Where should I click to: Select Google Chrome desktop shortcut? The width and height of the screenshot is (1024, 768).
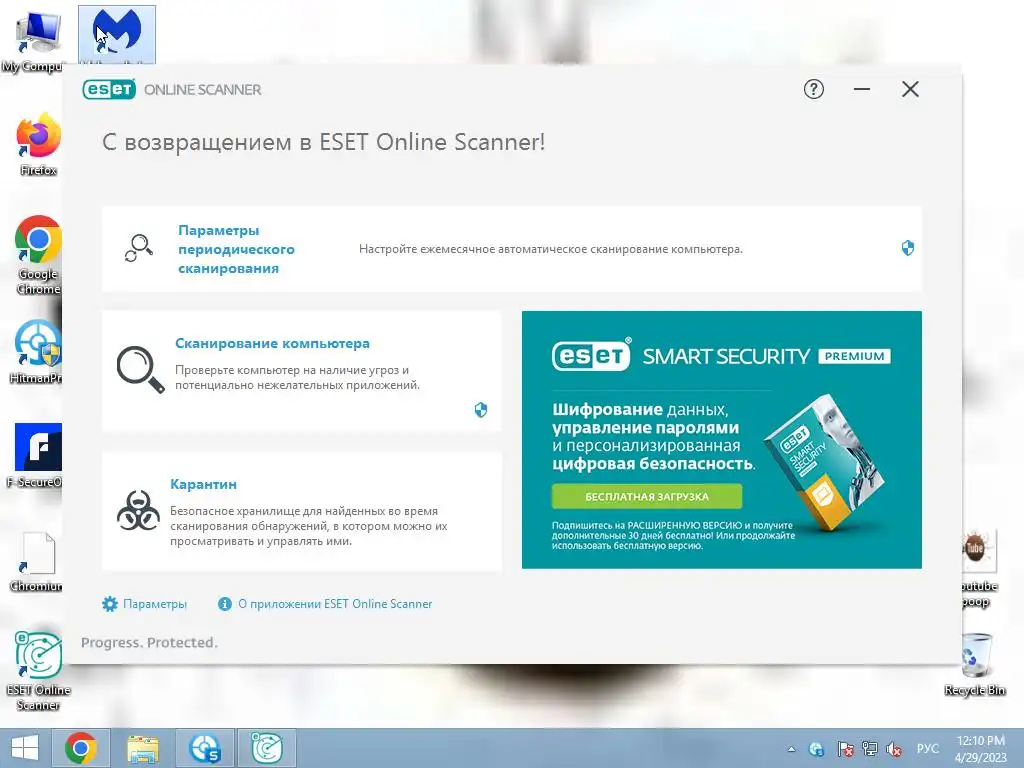click(x=39, y=255)
